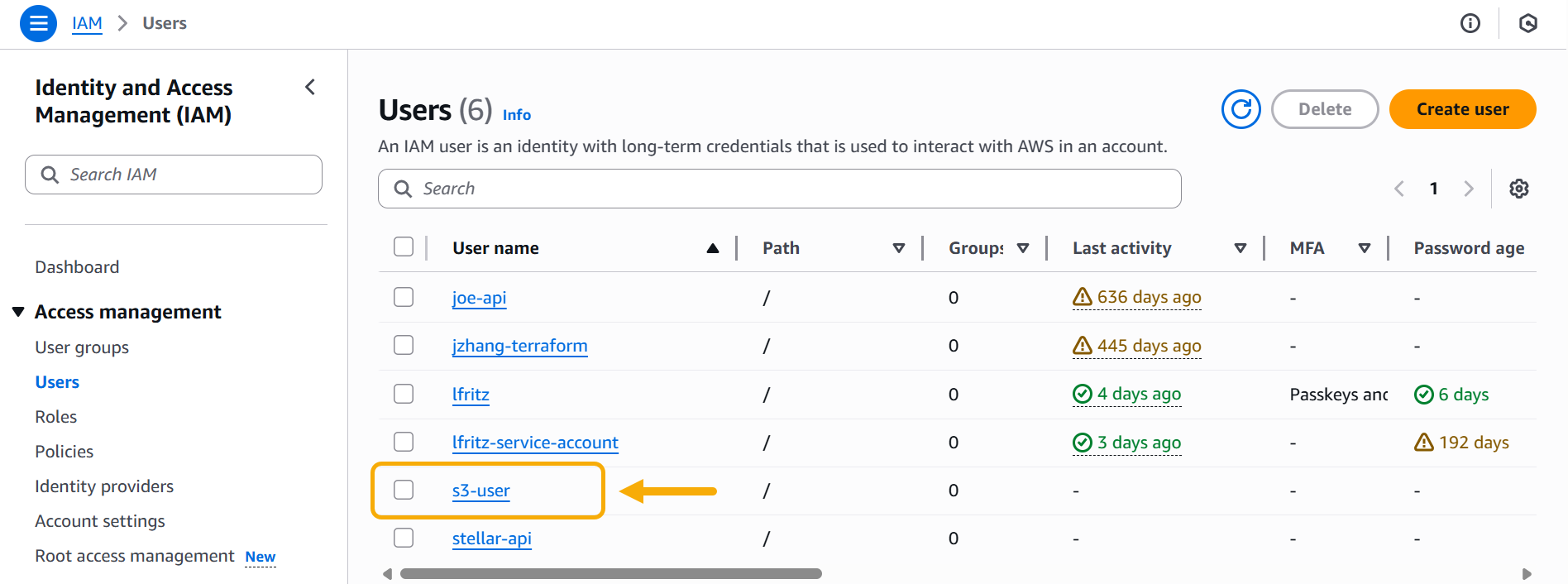Tick the checkbox for joe-api
The height and width of the screenshot is (584, 1568).
(x=404, y=297)
